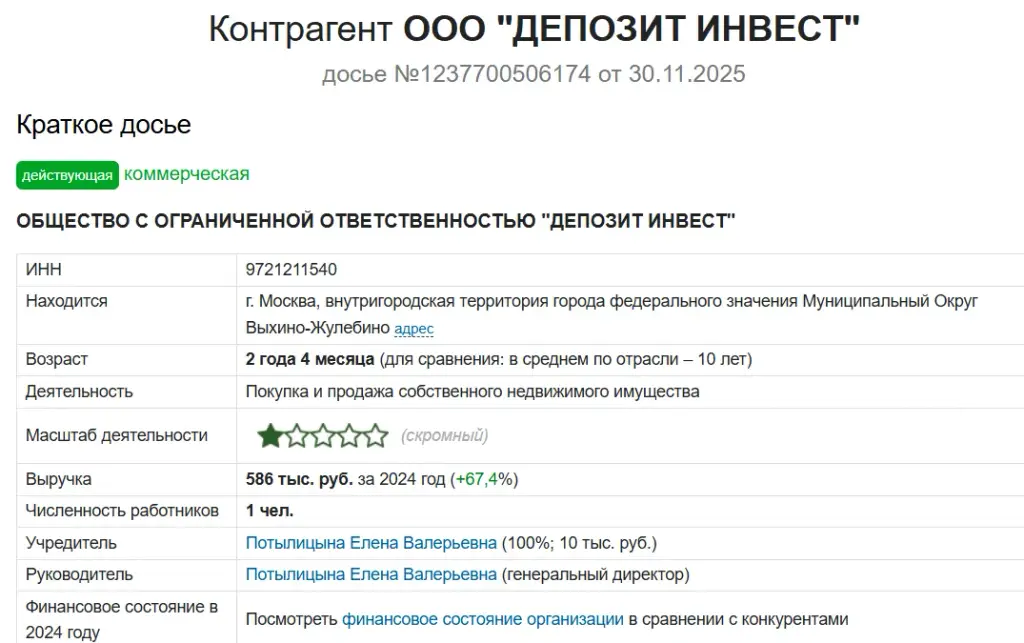This screenshot has height=643, width=1024.
Task: Click the 'адрес' link after Выхино-Жулебино
Action: (x=414, y=328)
